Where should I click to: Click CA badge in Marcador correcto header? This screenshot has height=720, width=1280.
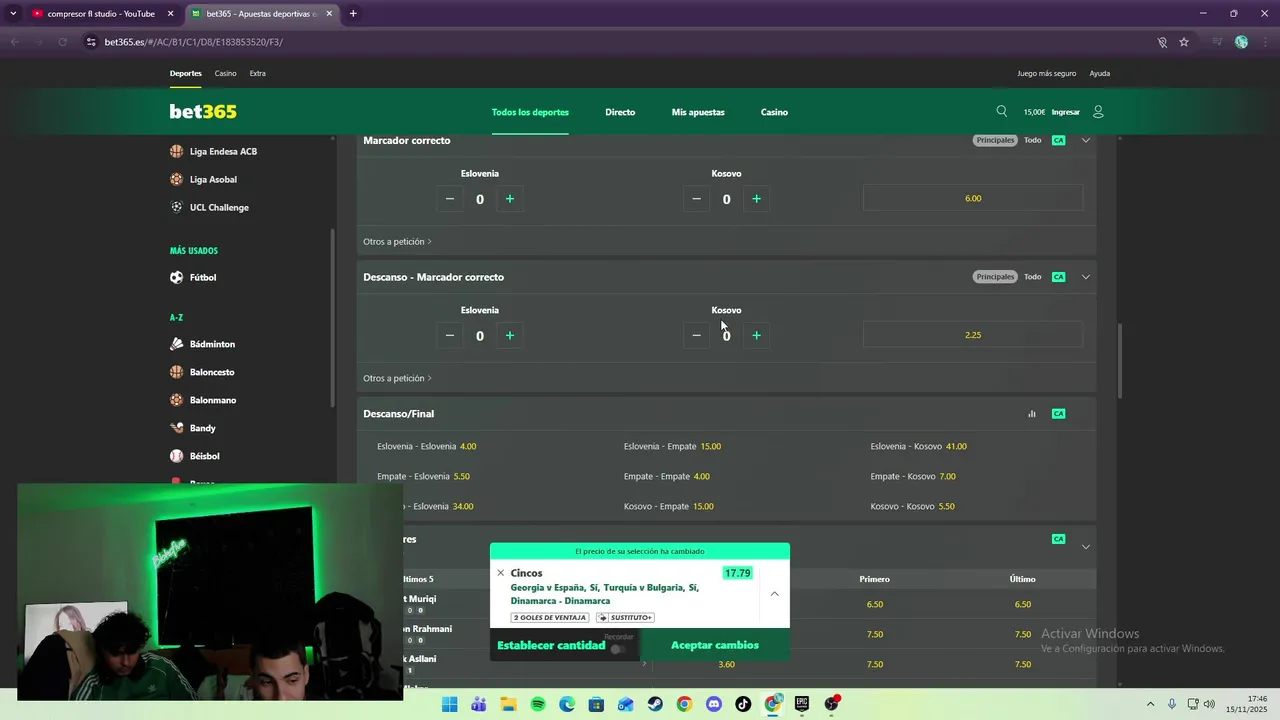coord(1058,140)
